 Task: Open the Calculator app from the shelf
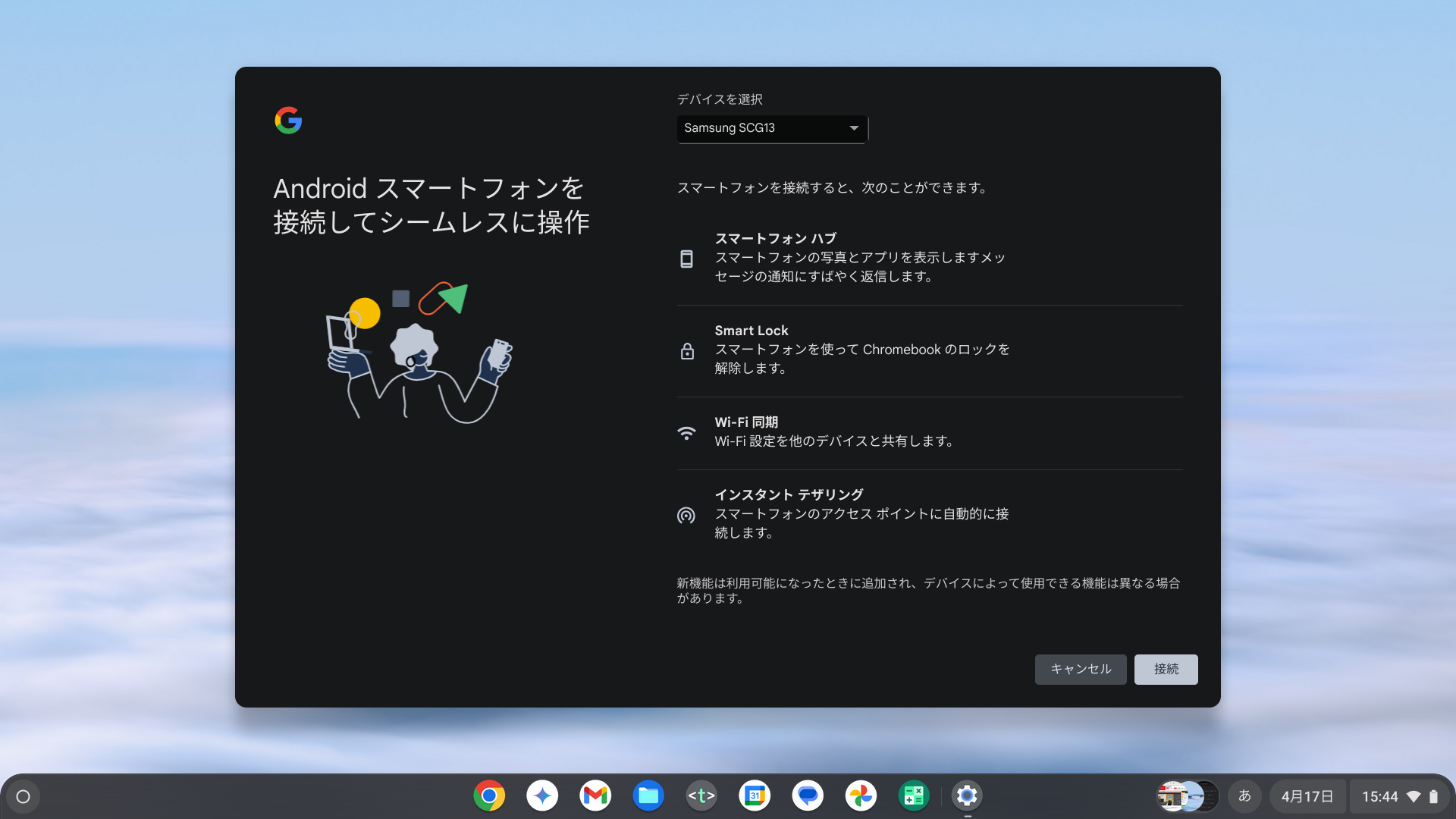914,796
